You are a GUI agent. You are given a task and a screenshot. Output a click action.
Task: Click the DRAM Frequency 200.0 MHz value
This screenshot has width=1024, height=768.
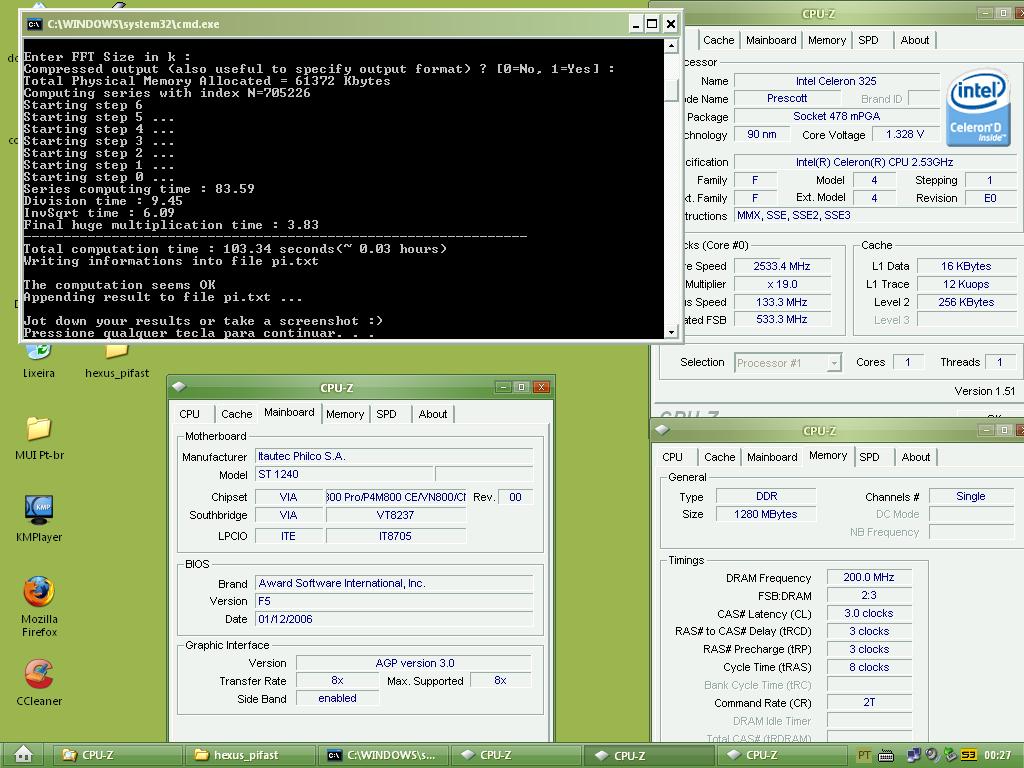point(869,577)
